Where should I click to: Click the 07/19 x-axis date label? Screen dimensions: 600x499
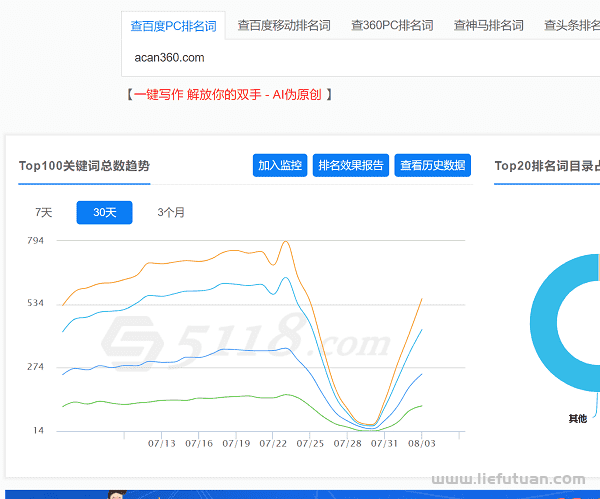[236, 444]
